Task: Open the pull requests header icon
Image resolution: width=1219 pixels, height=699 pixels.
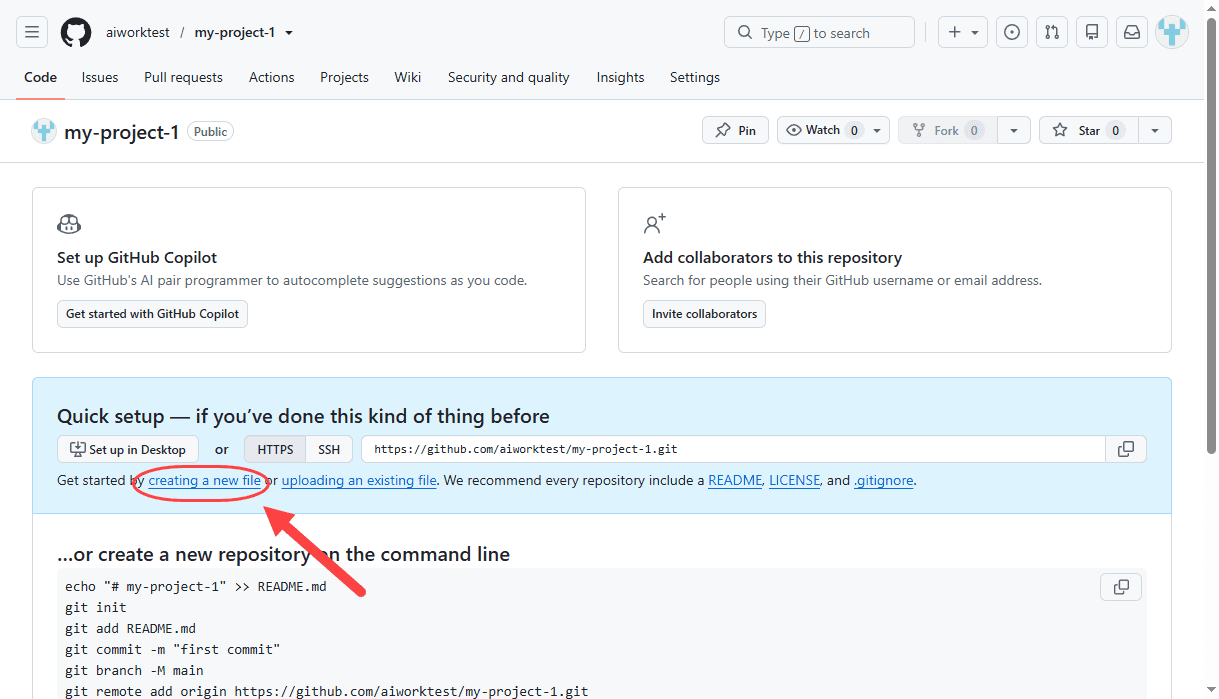Action: point(1052,32)
